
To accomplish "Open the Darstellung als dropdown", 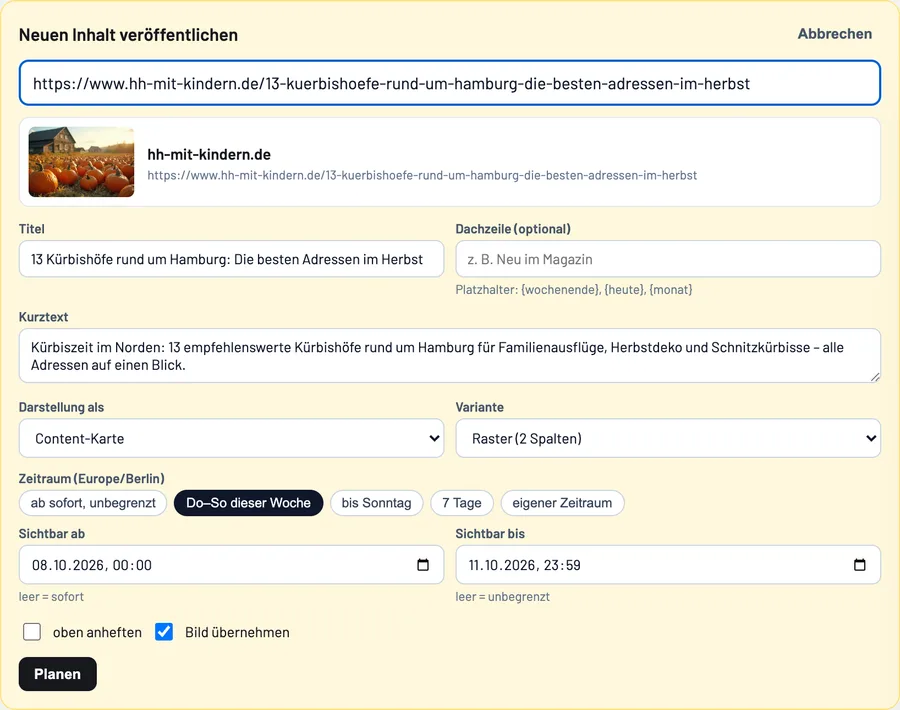I will 231,439.
